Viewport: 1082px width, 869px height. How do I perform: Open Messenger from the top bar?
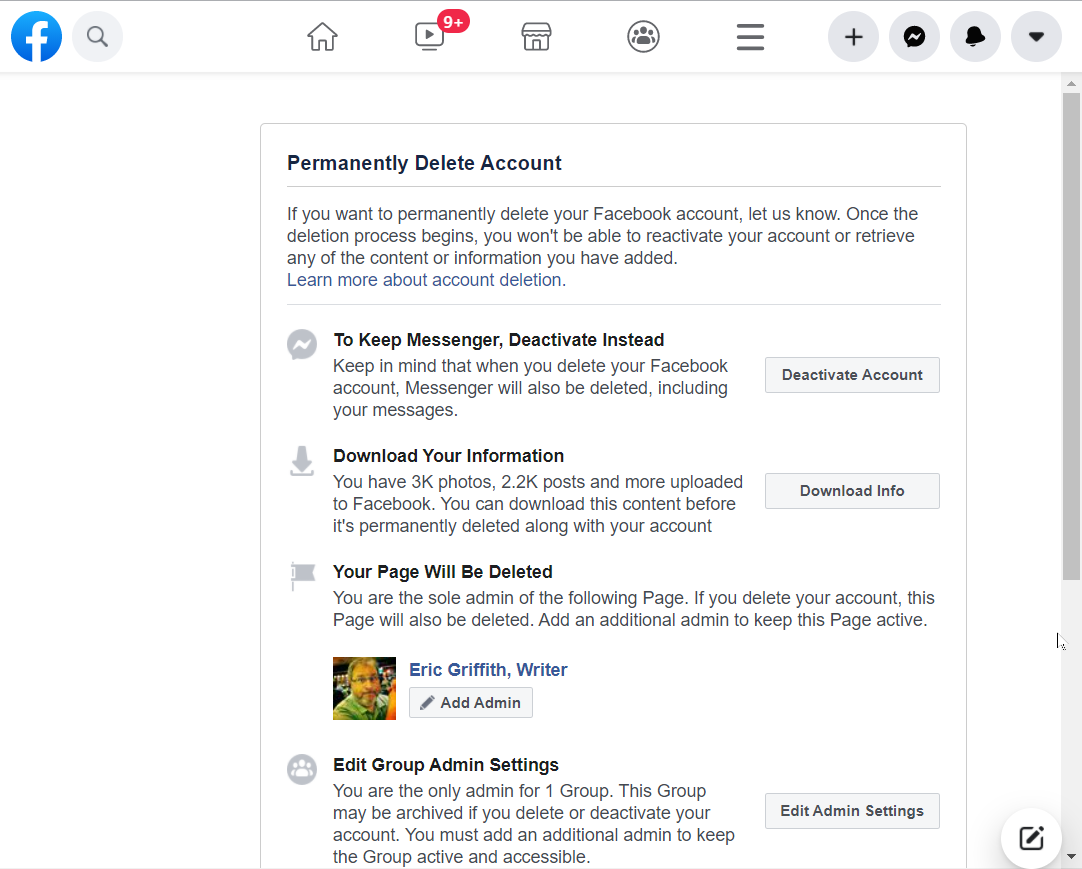914,37
